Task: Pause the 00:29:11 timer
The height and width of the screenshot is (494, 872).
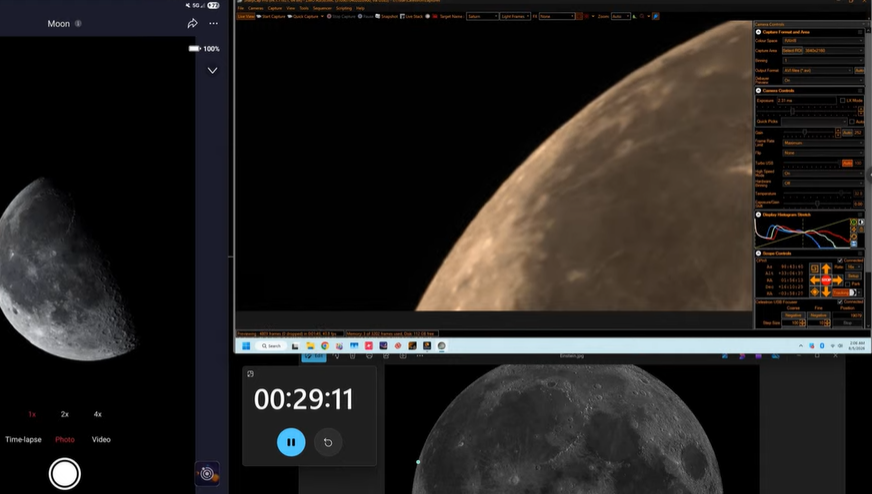Action: (291, 442)
